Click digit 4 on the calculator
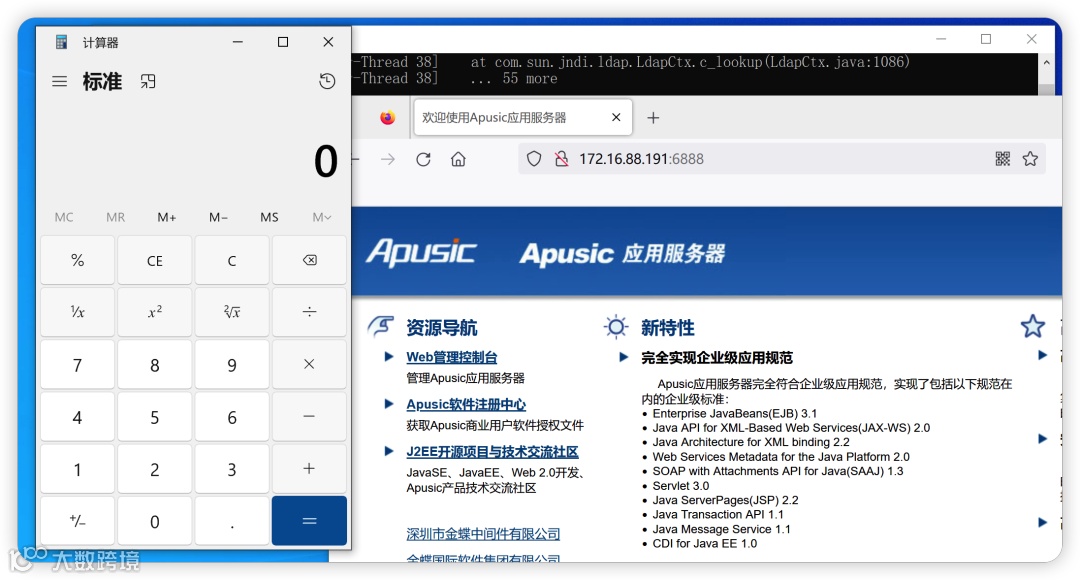Screen dimensions: 1080x580 tap(78, 417)
